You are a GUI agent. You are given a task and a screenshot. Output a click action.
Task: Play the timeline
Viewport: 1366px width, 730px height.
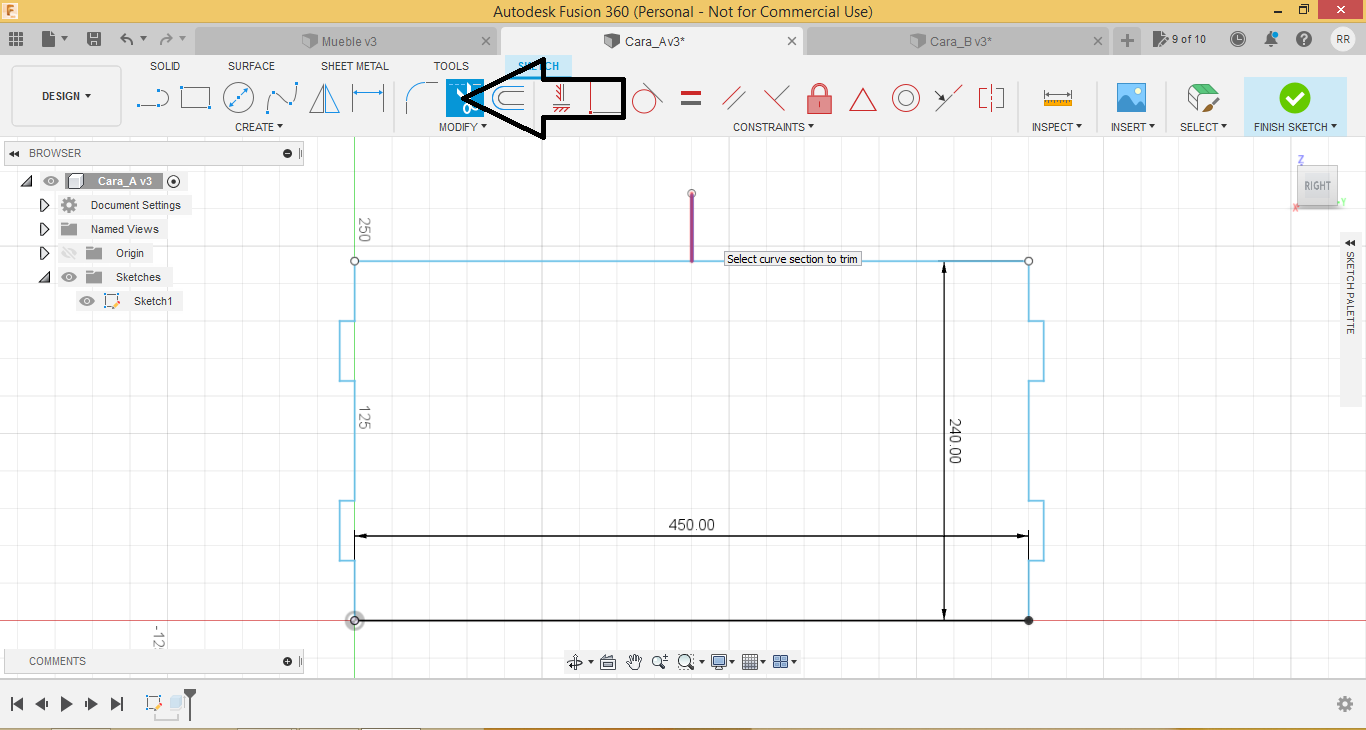coord(66,704)
